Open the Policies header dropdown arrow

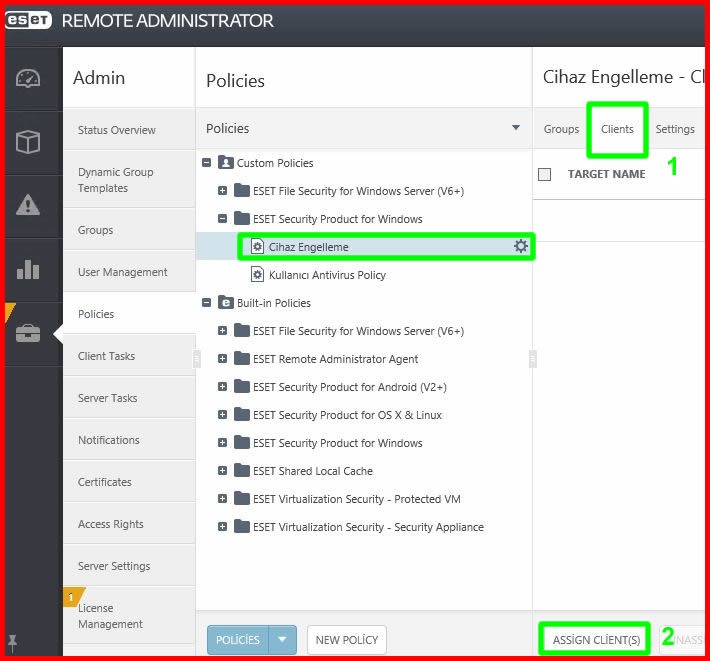coord(515,128)
